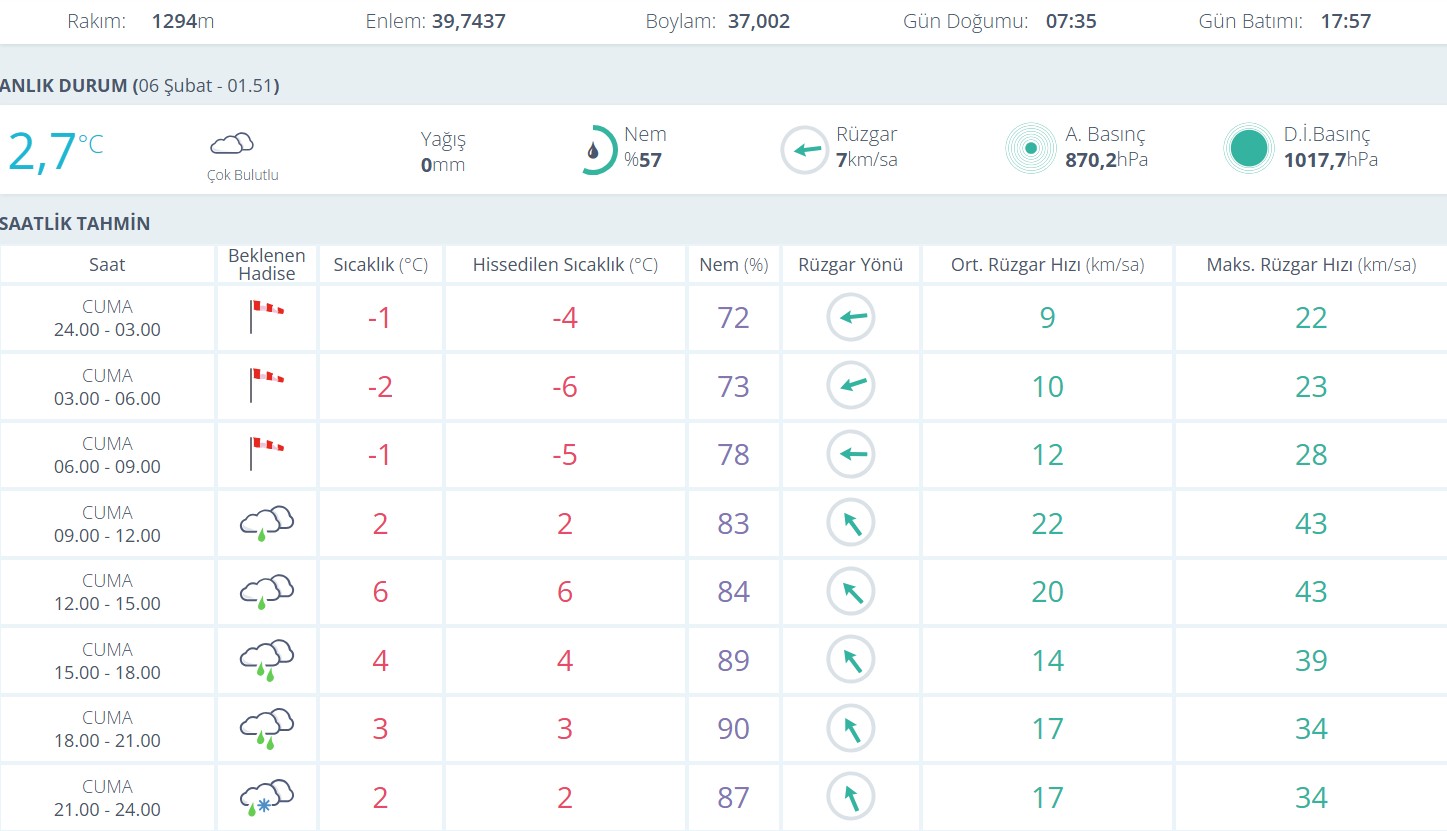
Task: Click the humidity droplet gauge icon
Action: pos(597,150)
